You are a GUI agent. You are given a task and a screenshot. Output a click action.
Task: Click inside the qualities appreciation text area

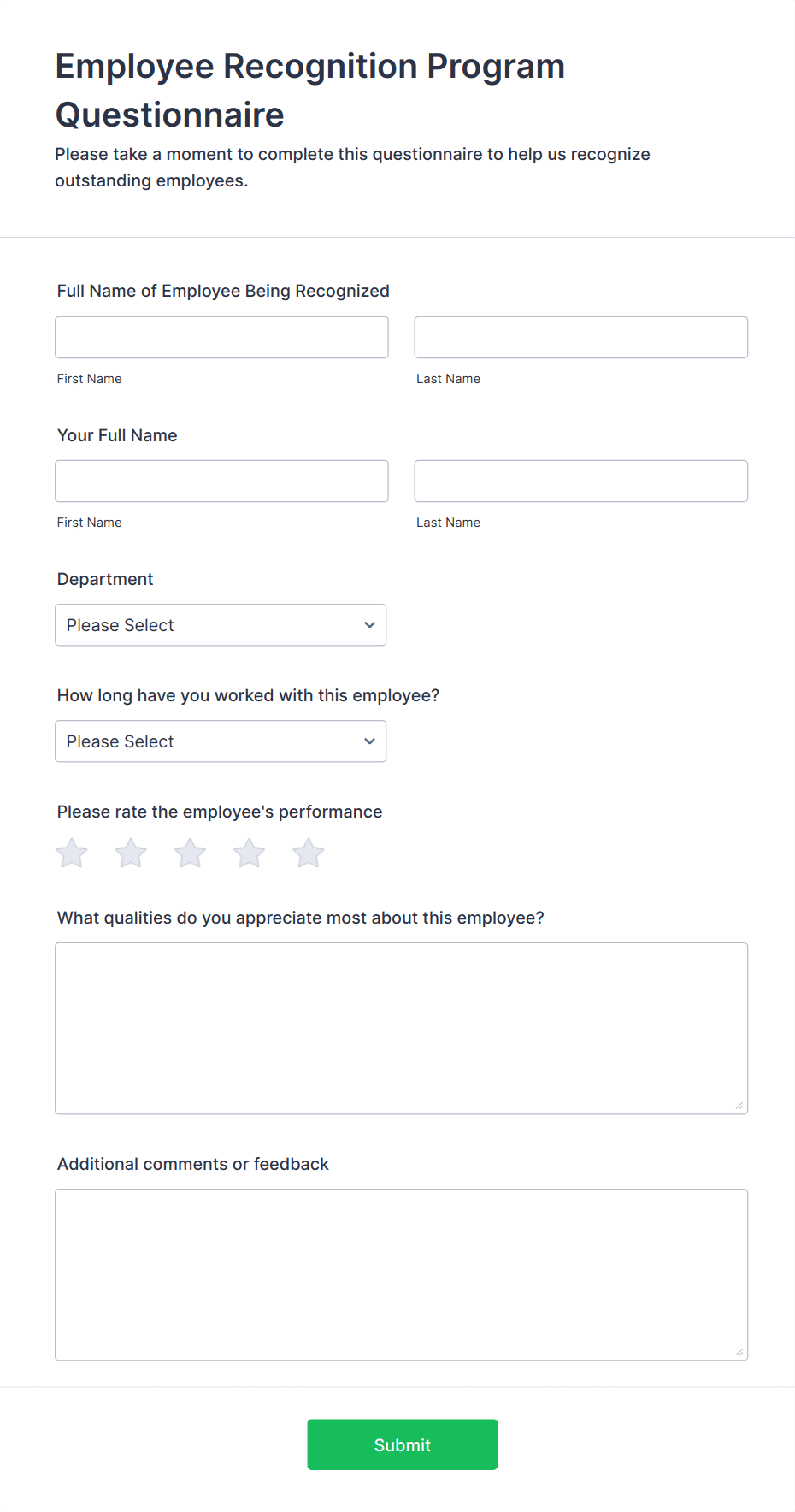tap(401, 1026)
